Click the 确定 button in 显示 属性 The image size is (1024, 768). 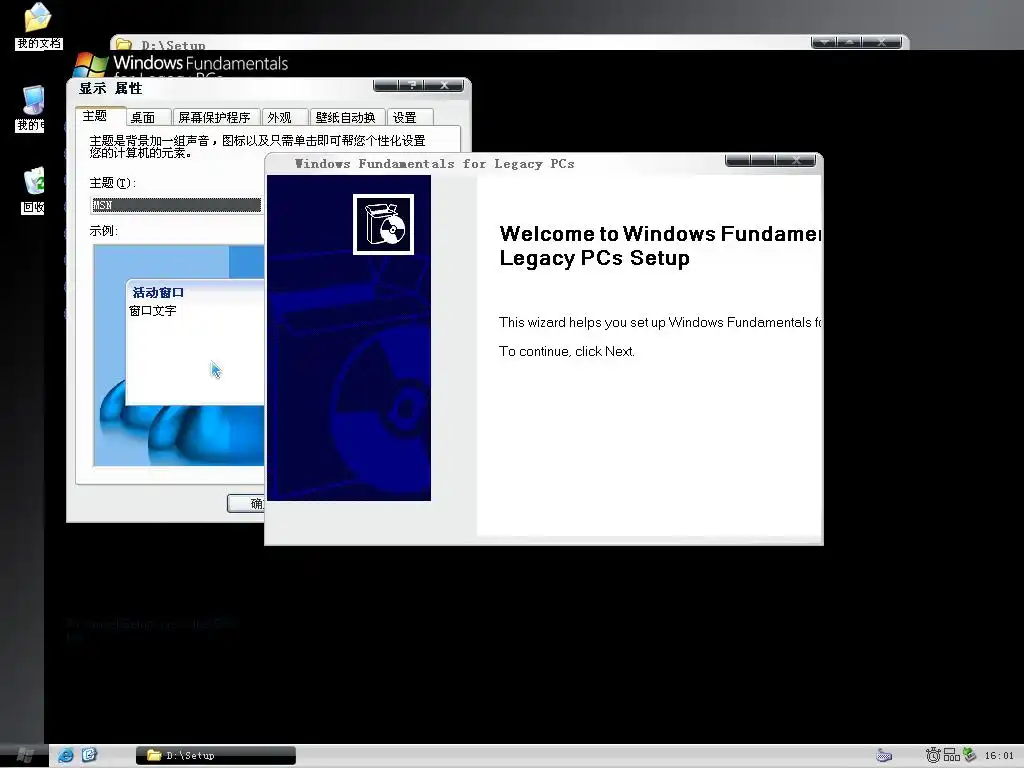(246, 504)
